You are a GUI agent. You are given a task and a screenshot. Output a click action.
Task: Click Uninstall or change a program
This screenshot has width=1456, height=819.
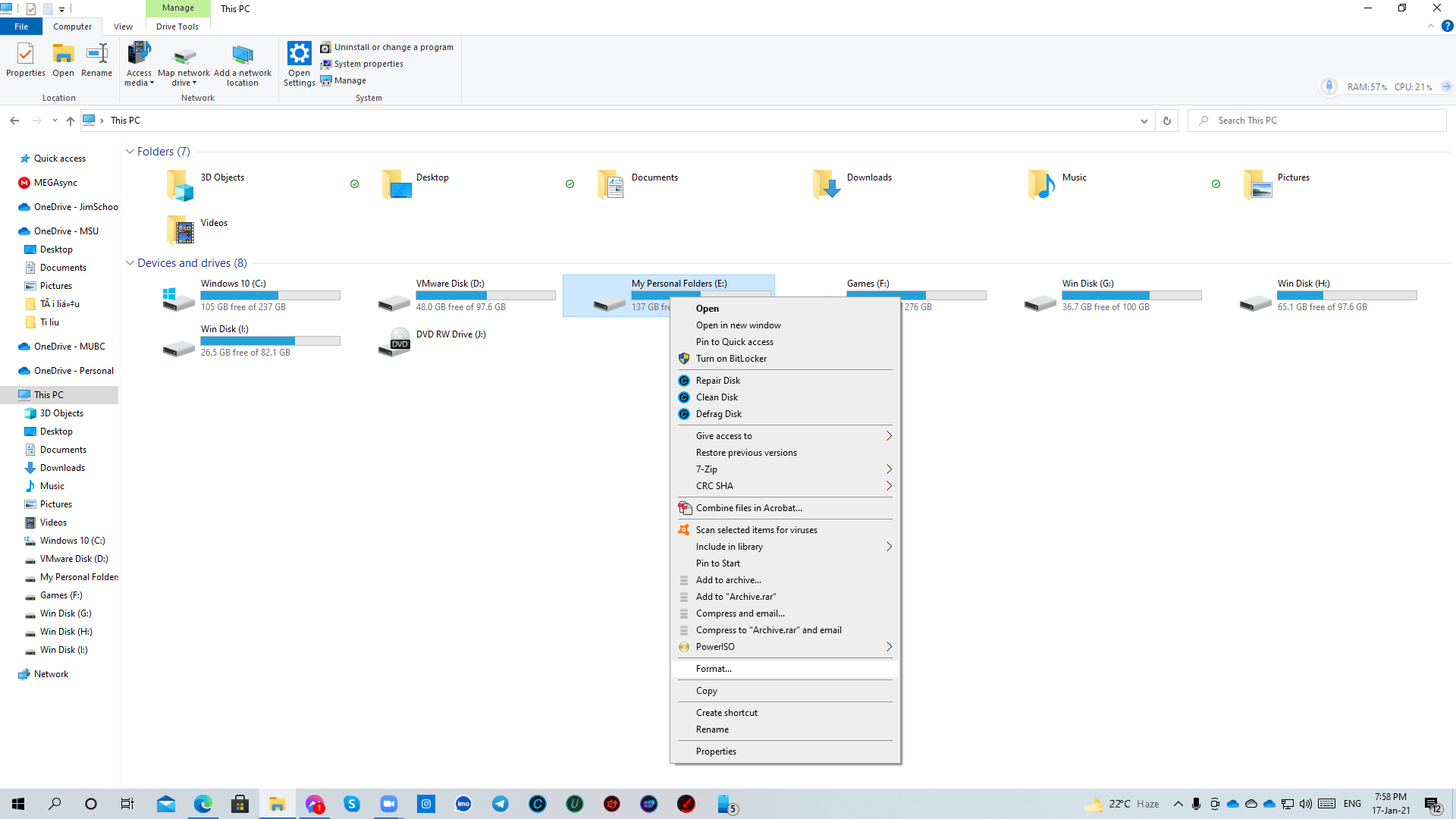[393, 46]
